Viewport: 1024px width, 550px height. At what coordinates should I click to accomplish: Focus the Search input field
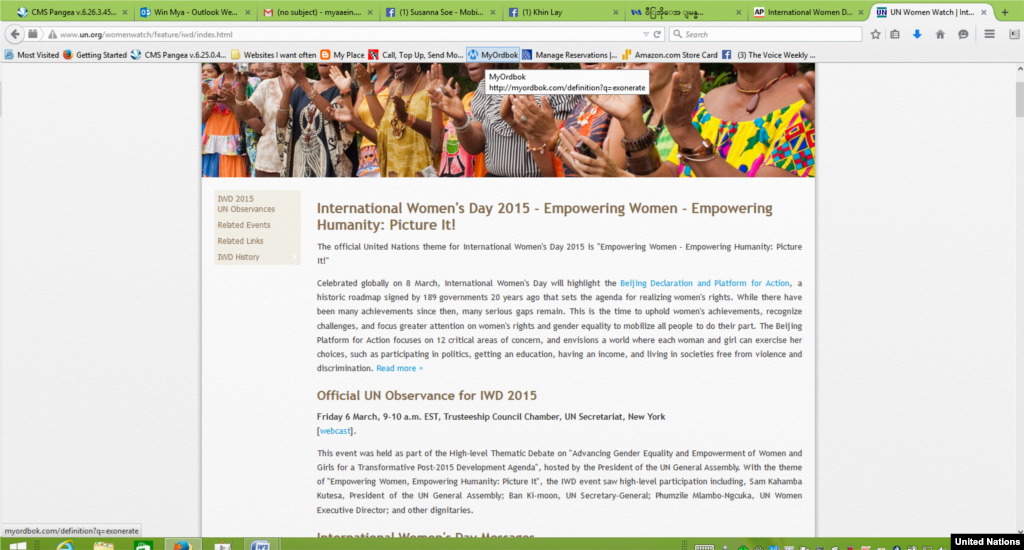(x=765, y=34)
